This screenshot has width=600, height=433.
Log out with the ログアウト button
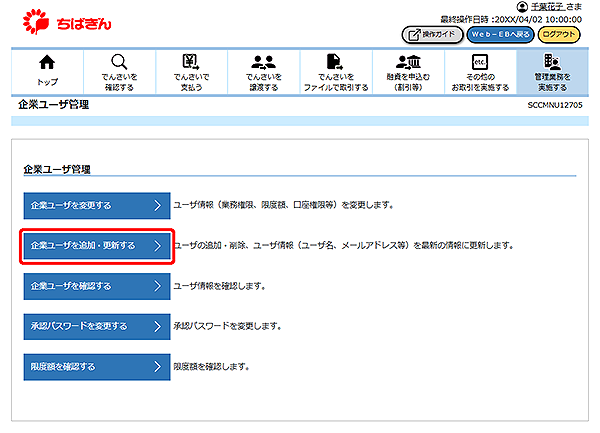click(559, 35)
